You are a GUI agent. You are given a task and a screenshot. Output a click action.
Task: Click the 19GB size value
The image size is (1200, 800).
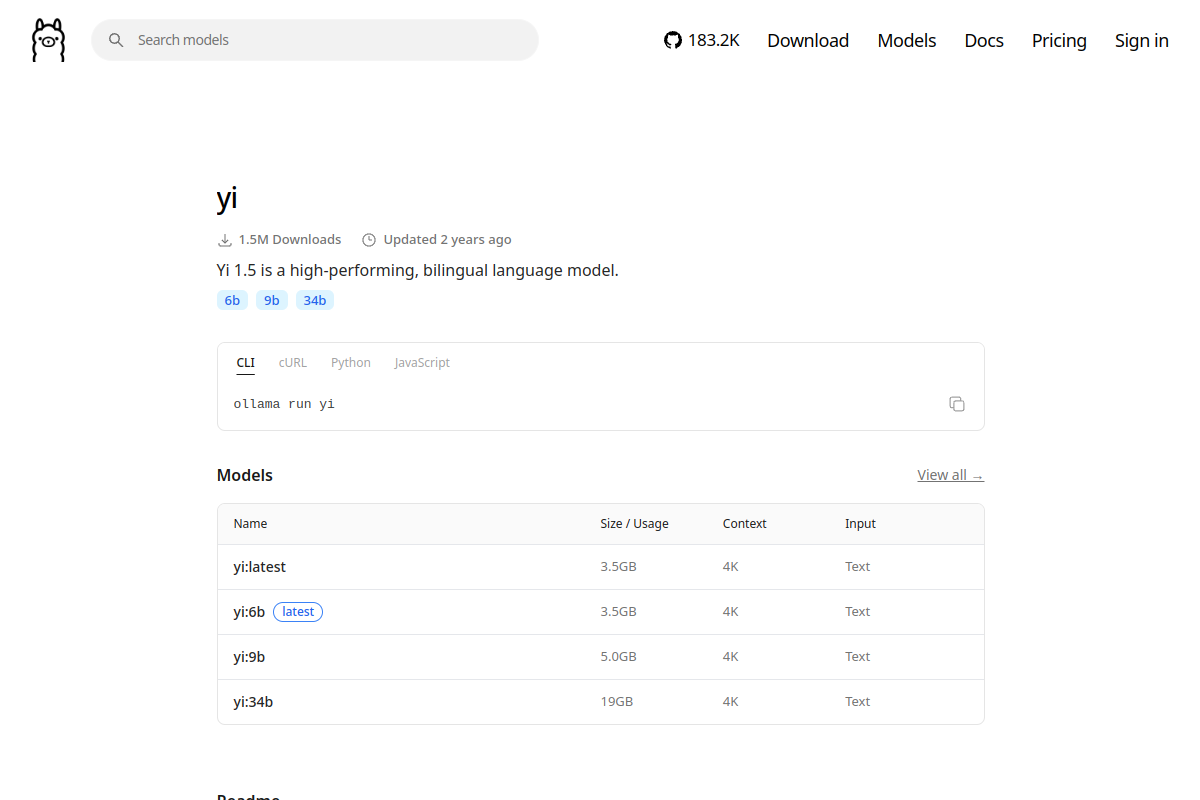(x=617, y=702)
